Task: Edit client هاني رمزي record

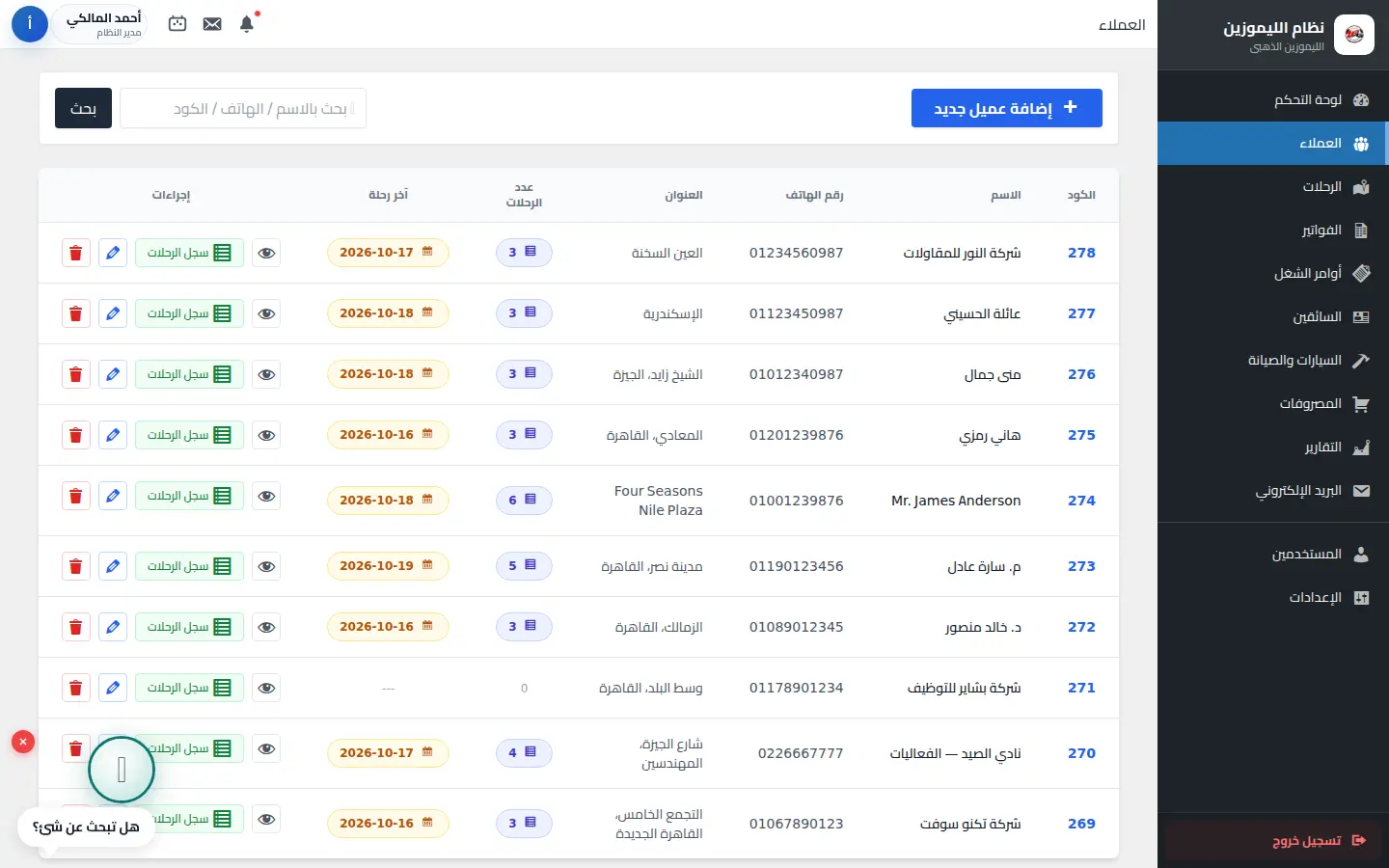Action: [113, 435]
